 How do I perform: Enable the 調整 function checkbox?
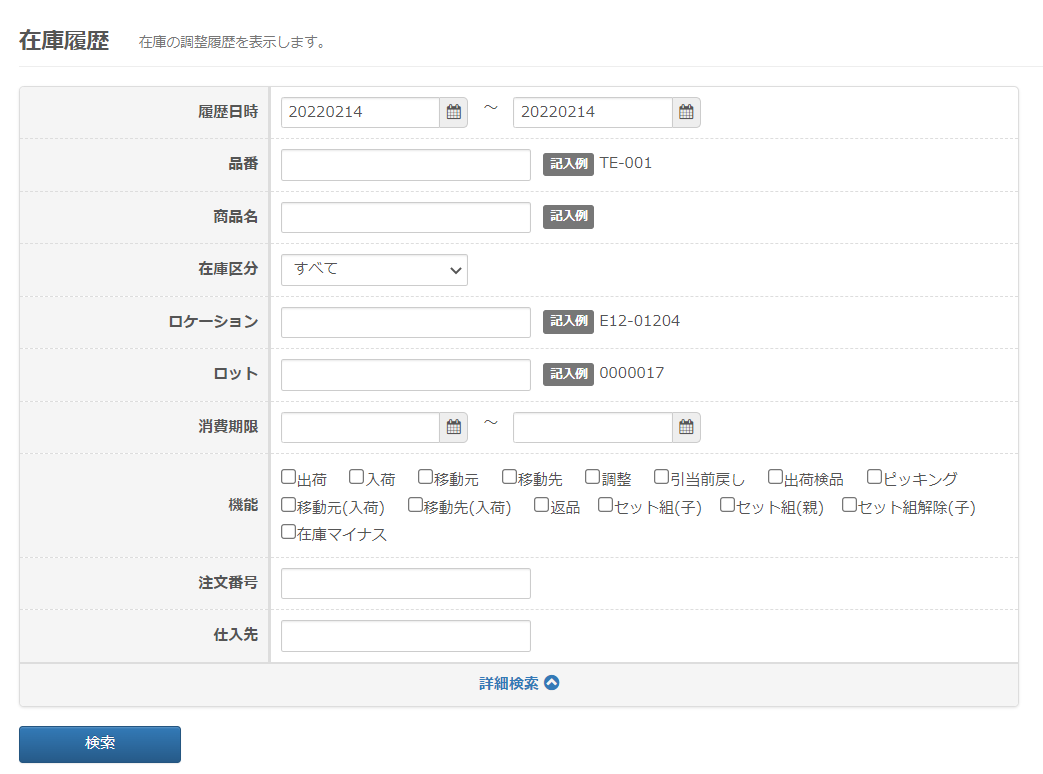[x=593, y=478]
